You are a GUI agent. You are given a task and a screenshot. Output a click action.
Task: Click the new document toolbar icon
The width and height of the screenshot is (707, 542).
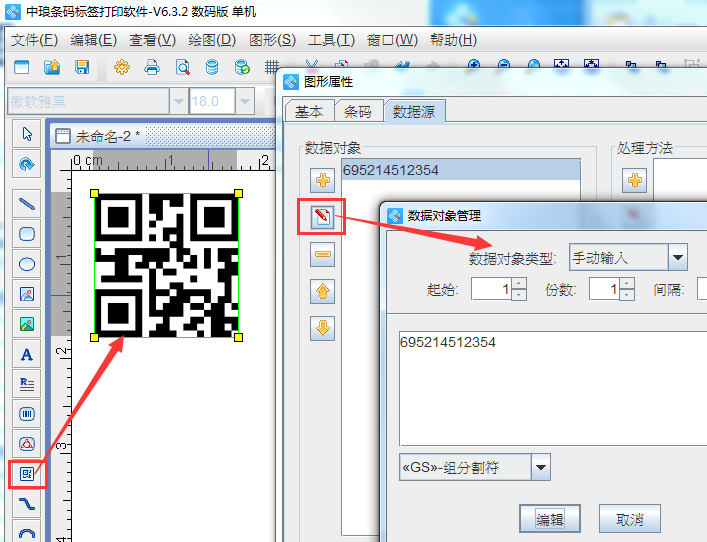[22, 67]
